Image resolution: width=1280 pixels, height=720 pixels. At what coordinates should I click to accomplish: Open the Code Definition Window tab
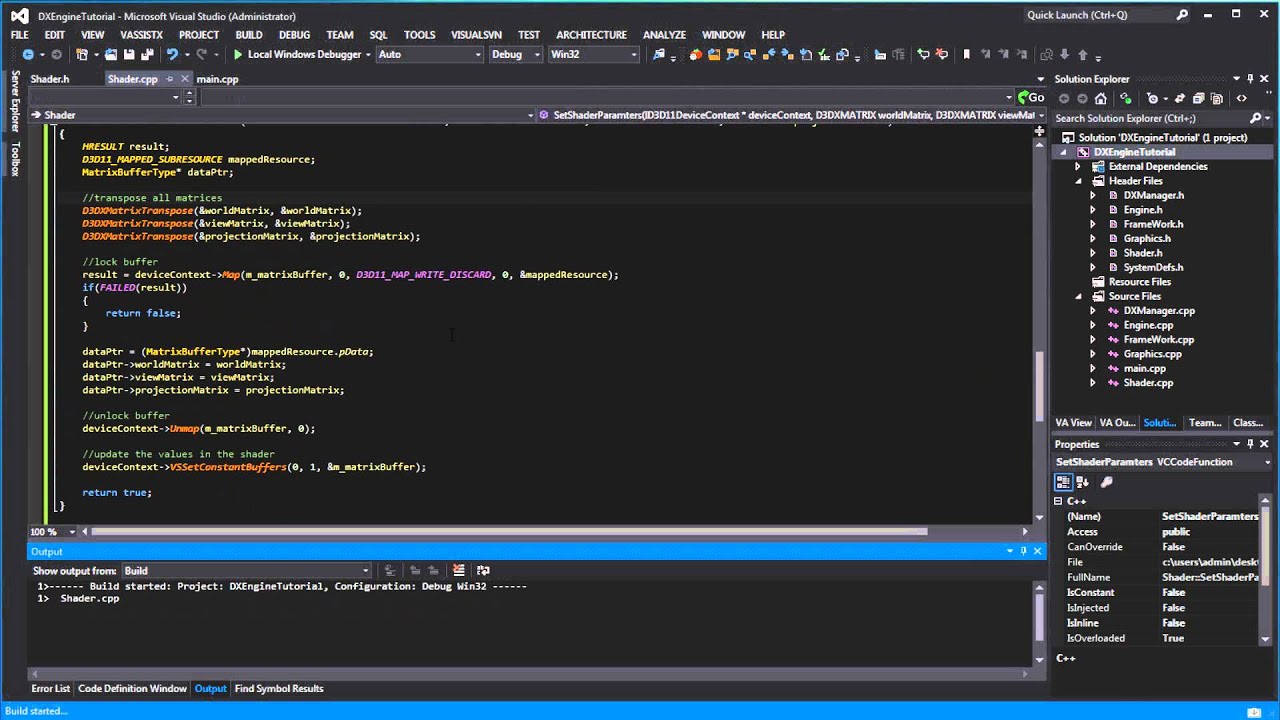coord(132,688)
